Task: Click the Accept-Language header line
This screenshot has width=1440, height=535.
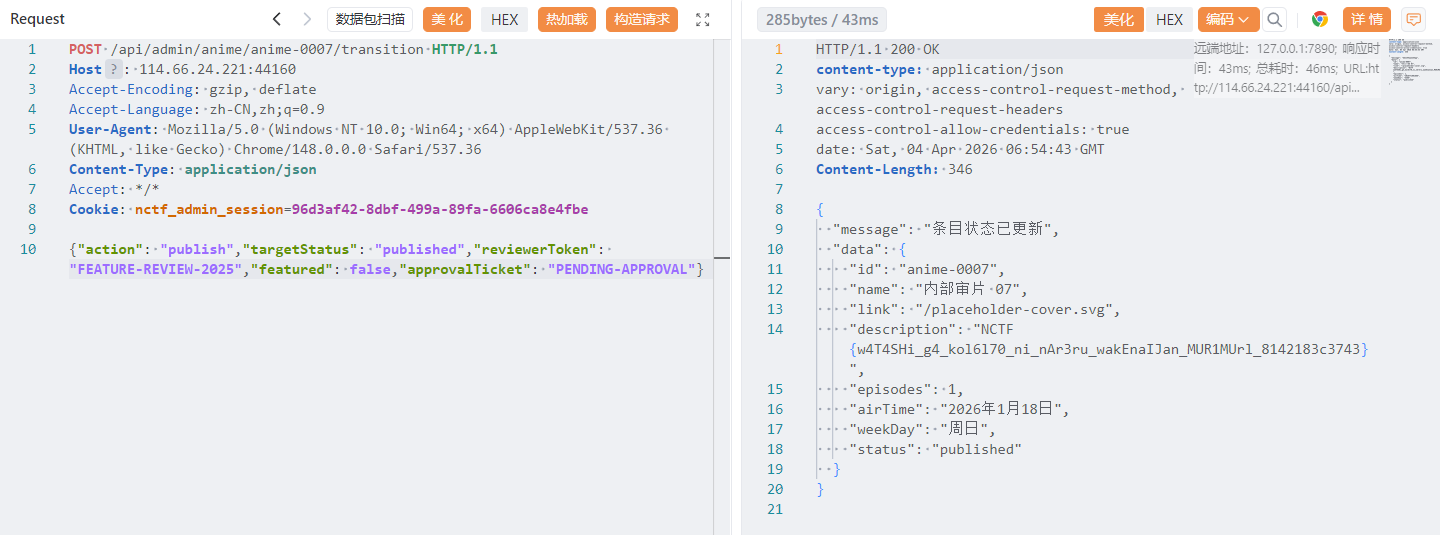Action: point(197,109)
